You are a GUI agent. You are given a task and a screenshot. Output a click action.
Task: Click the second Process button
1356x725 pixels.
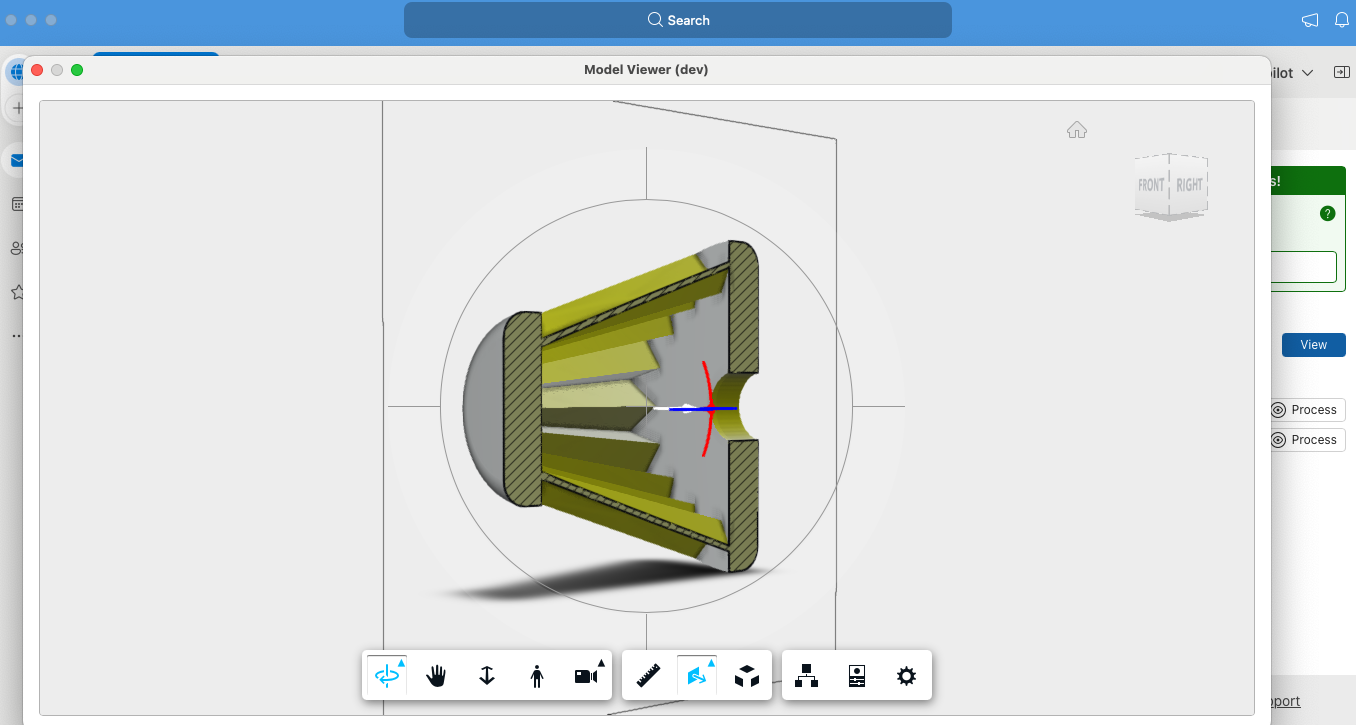point(1306,440)
